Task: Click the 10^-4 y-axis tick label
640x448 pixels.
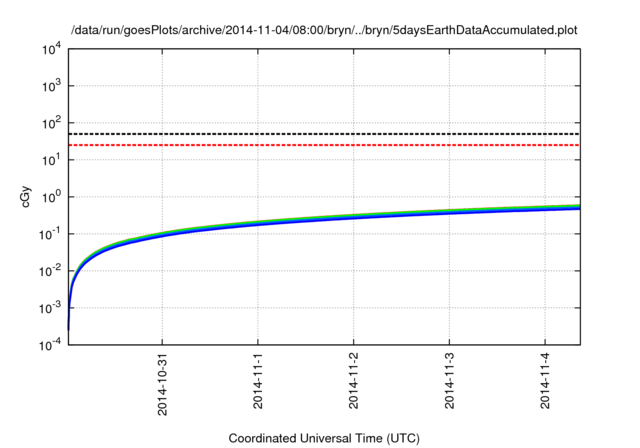Action: (x=50, y=345)
